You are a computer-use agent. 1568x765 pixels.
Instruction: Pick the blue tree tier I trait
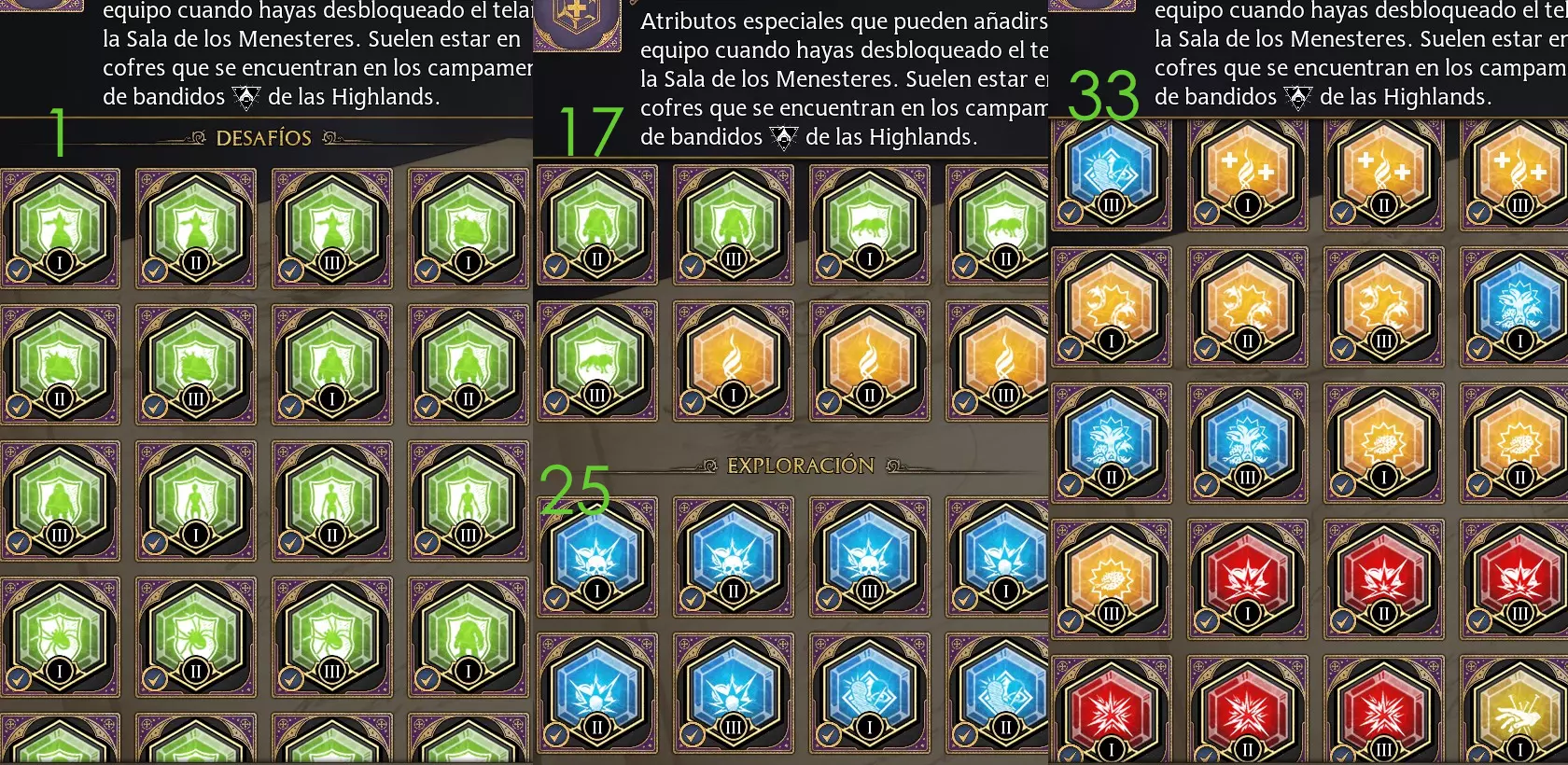click(1519, 307)
